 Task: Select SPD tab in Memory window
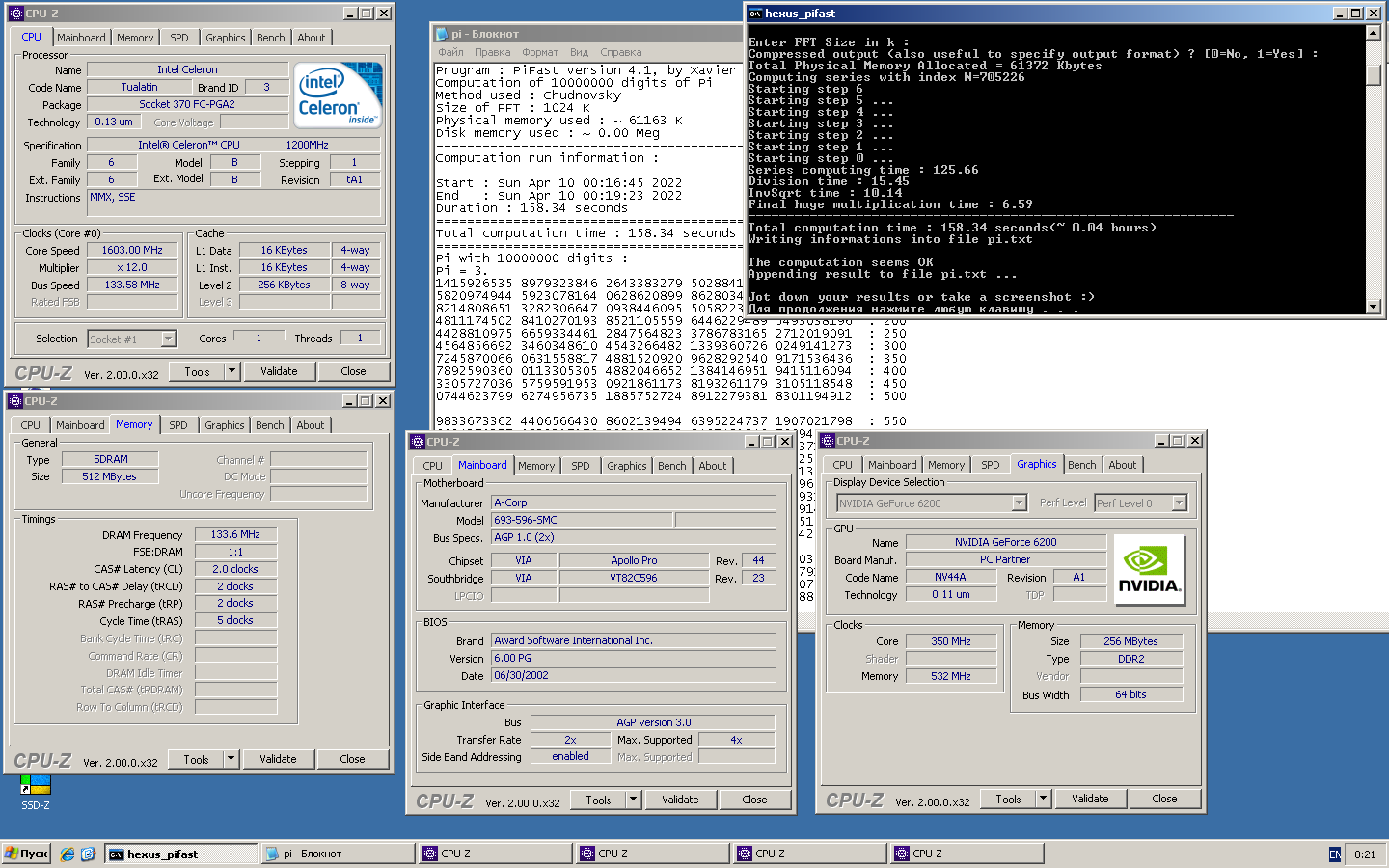(x=178, y=425)
